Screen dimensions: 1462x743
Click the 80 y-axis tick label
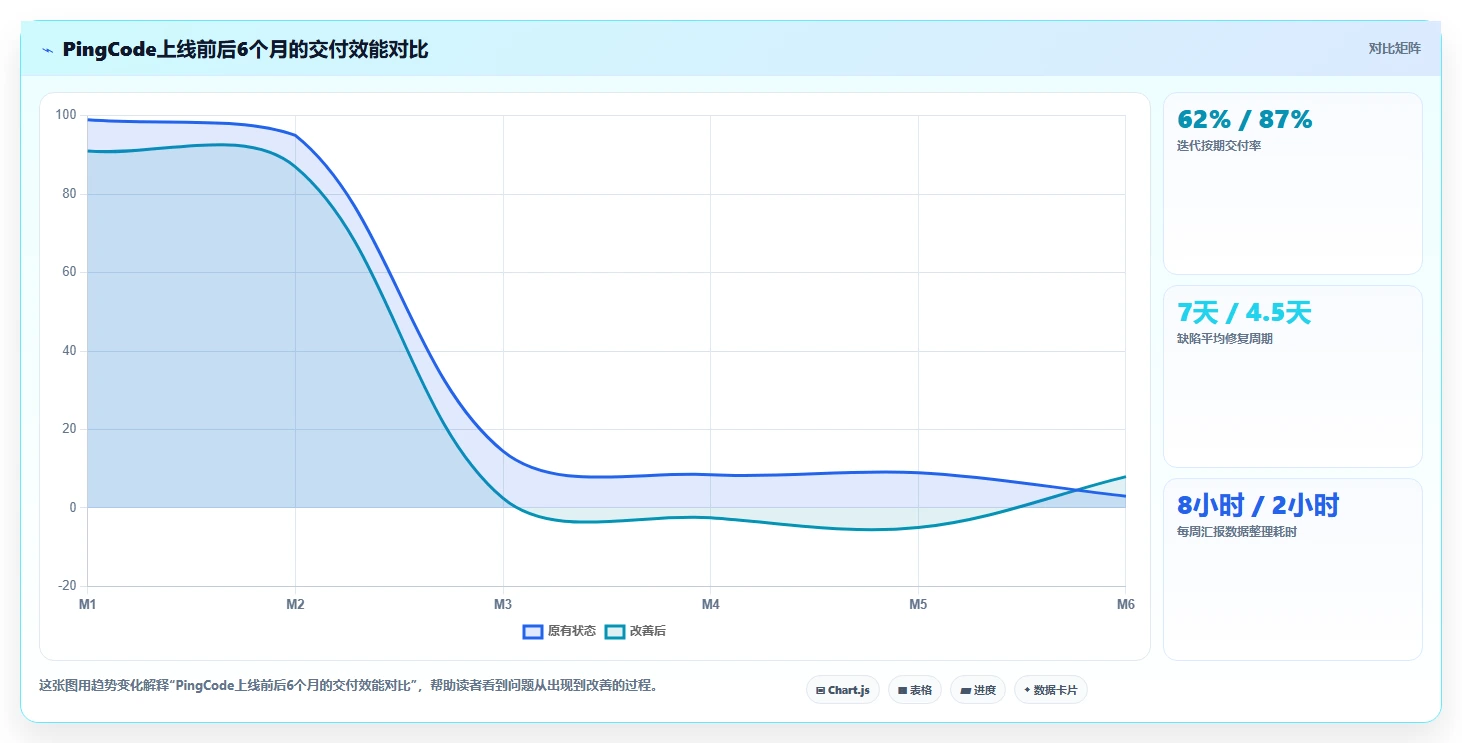point(69,194)
